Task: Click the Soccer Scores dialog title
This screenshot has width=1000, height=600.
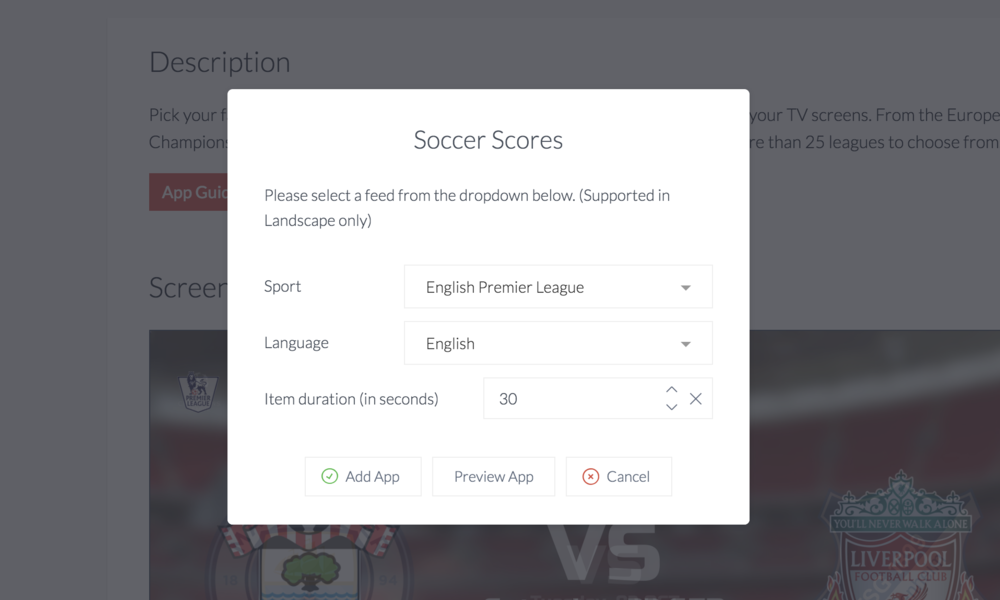Action: point(489,140)
